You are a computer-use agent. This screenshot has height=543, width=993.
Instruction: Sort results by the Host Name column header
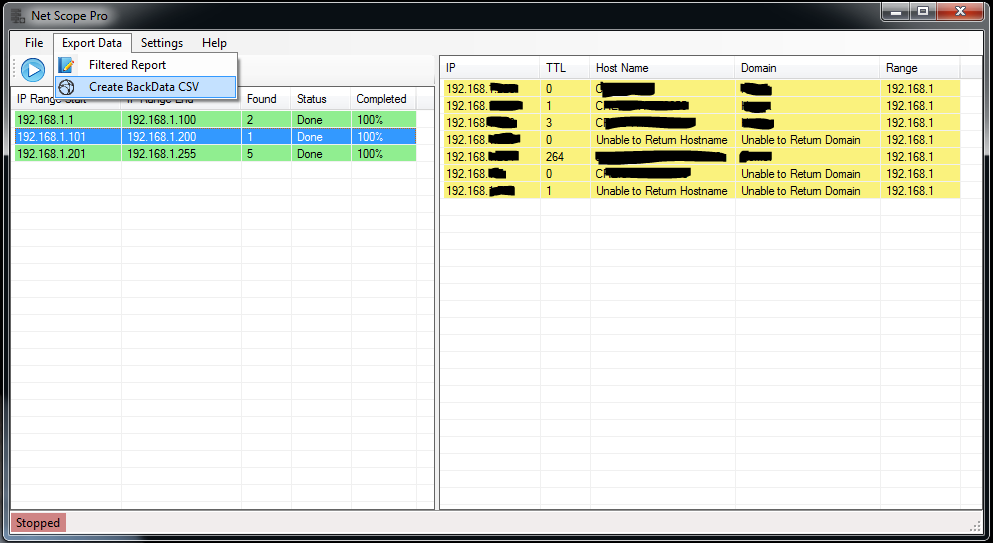coord(663,68)
